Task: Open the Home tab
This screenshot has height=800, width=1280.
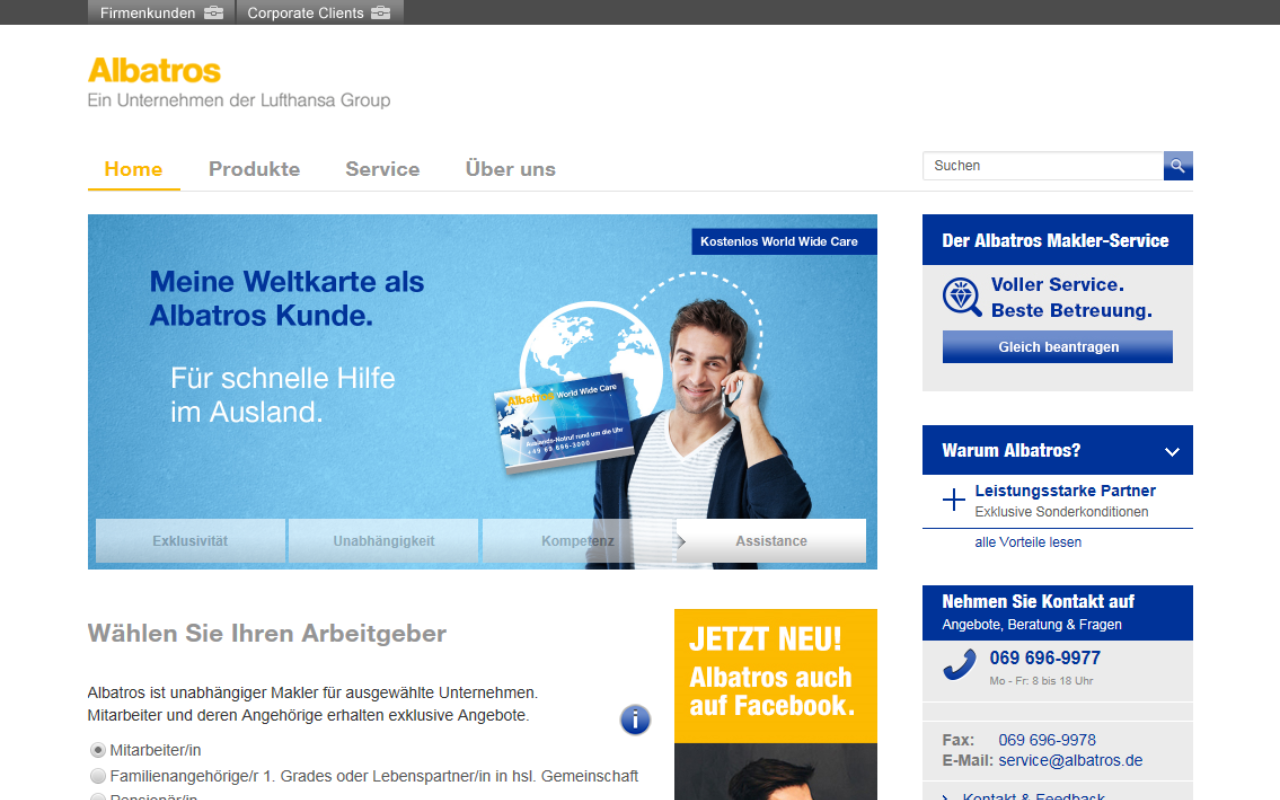Action: click(133, 169)
